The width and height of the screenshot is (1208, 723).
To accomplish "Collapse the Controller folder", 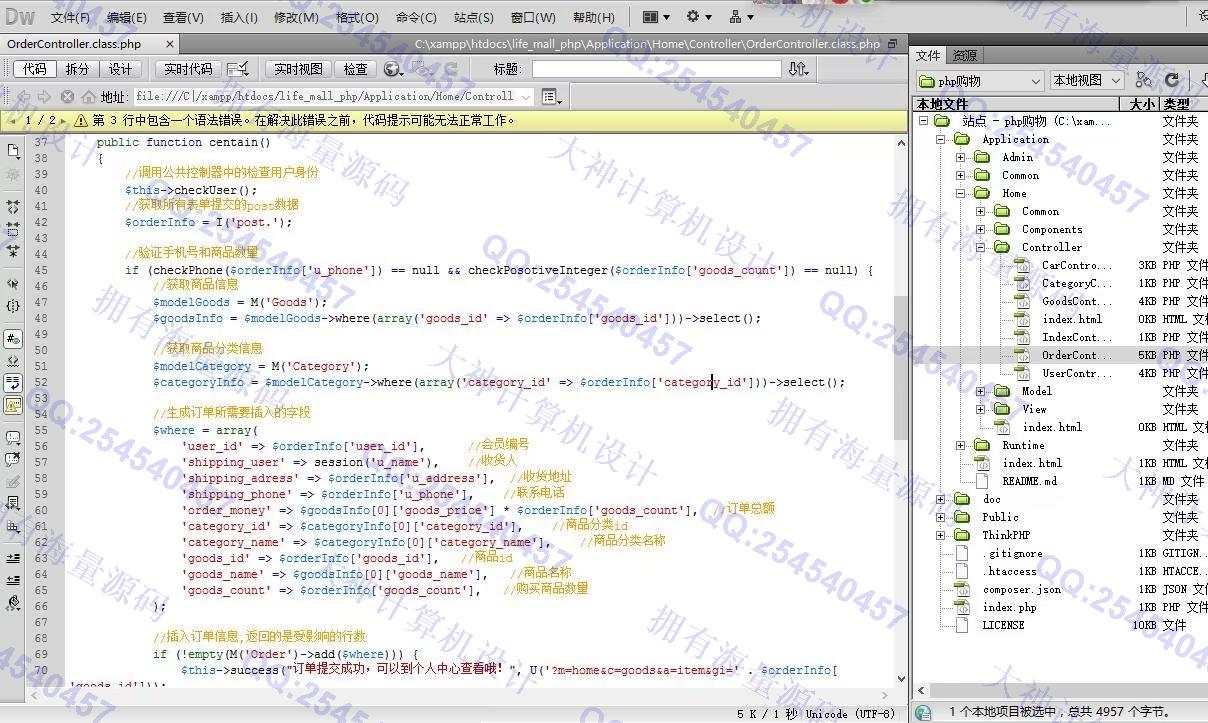I will click(x=980, y=247).
